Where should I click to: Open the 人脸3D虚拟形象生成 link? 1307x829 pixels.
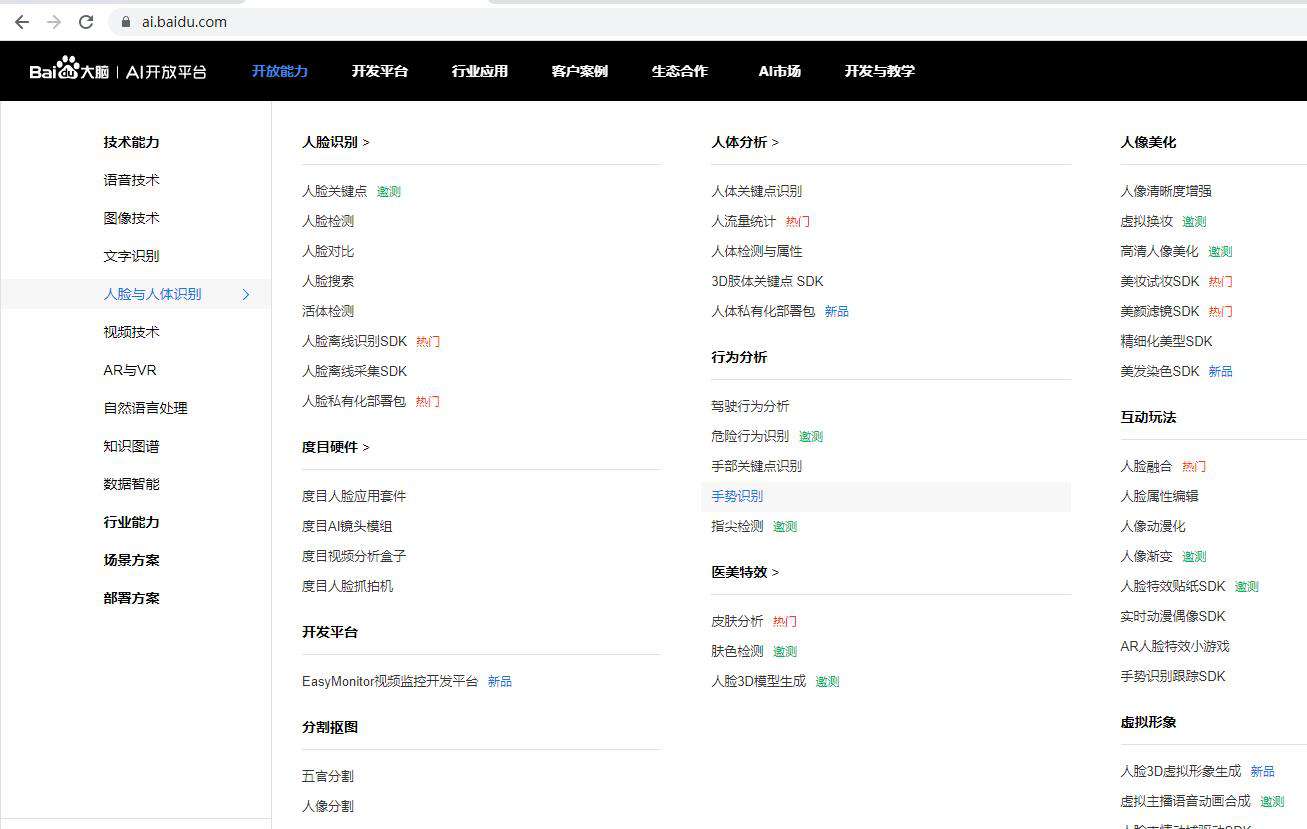(x=1181, y=771)
